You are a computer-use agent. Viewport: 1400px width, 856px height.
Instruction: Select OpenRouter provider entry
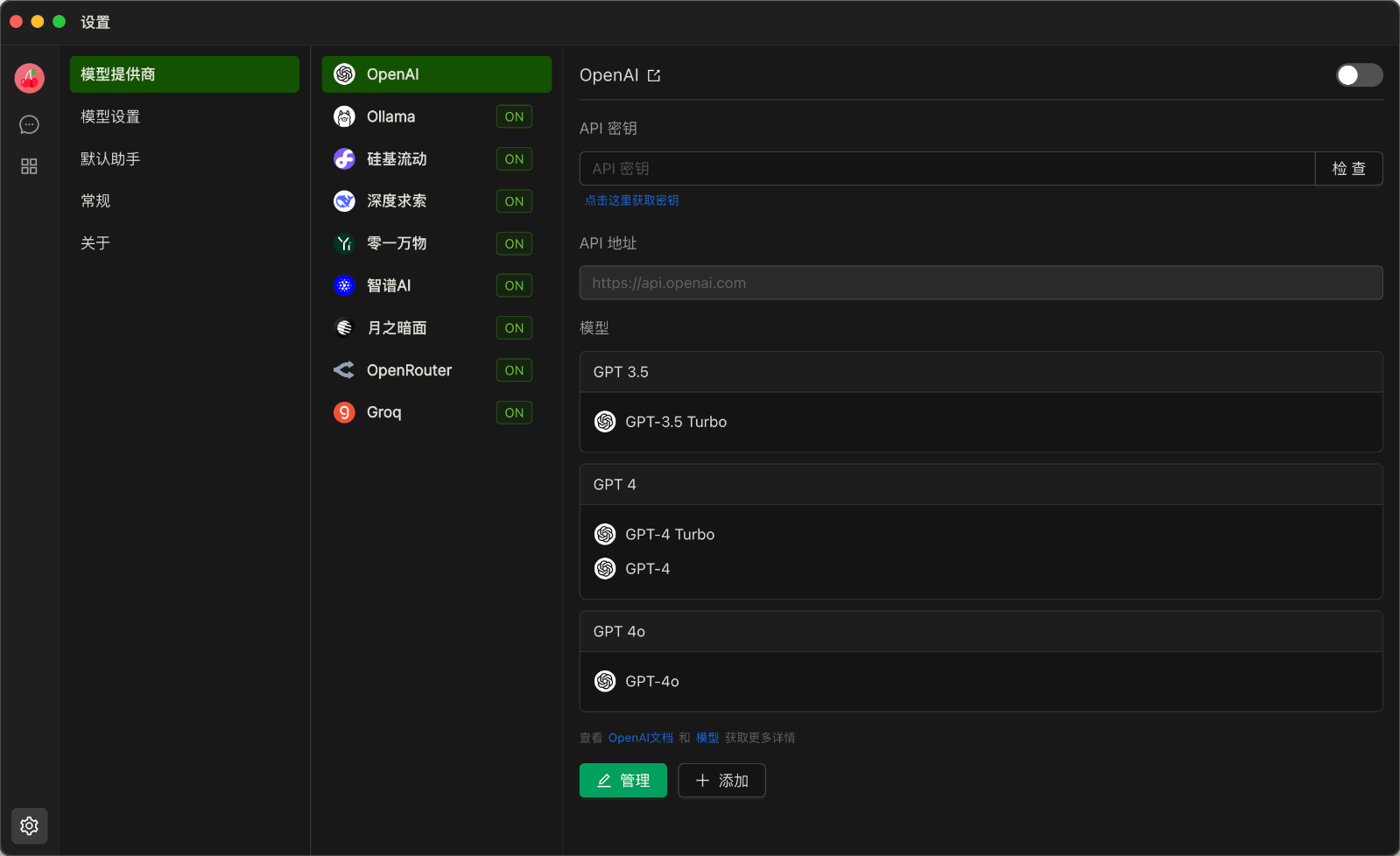pos(437,370)
